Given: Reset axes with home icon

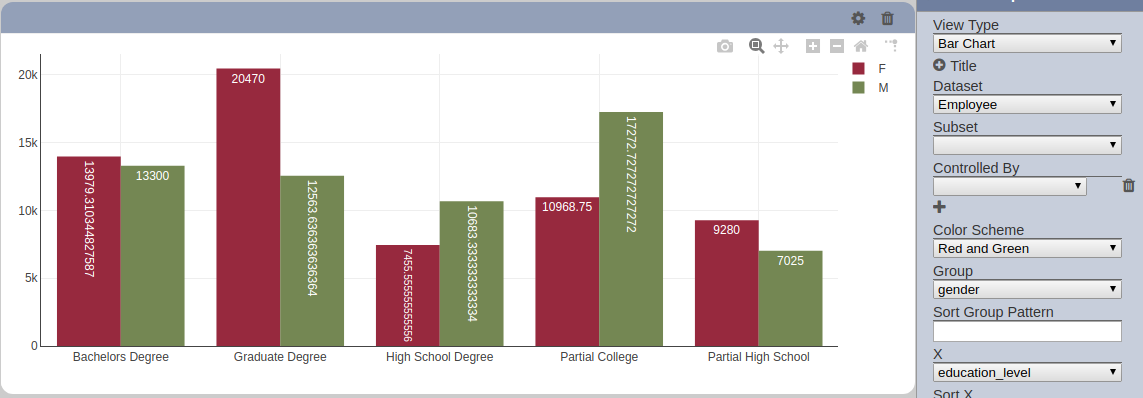Looking at the screenshot, I should (861, 47).
